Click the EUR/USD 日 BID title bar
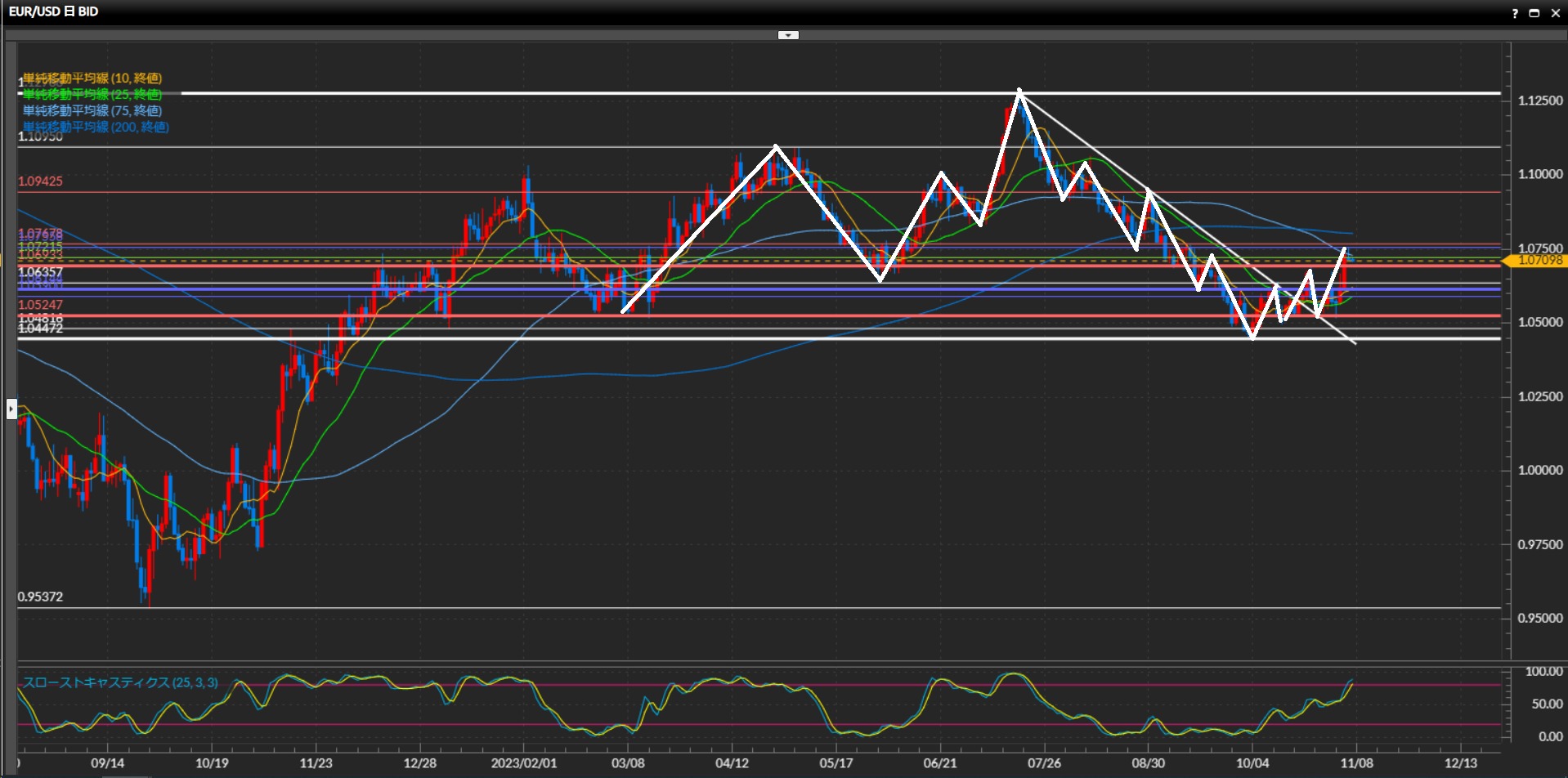 click(54, 12)
